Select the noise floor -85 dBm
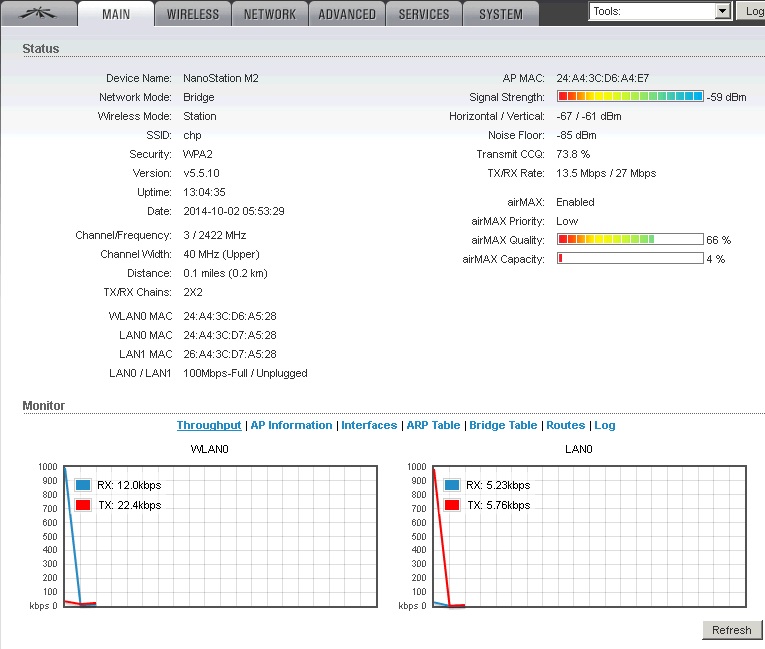This screenshot has height=649, width=765. click(576, 135)
